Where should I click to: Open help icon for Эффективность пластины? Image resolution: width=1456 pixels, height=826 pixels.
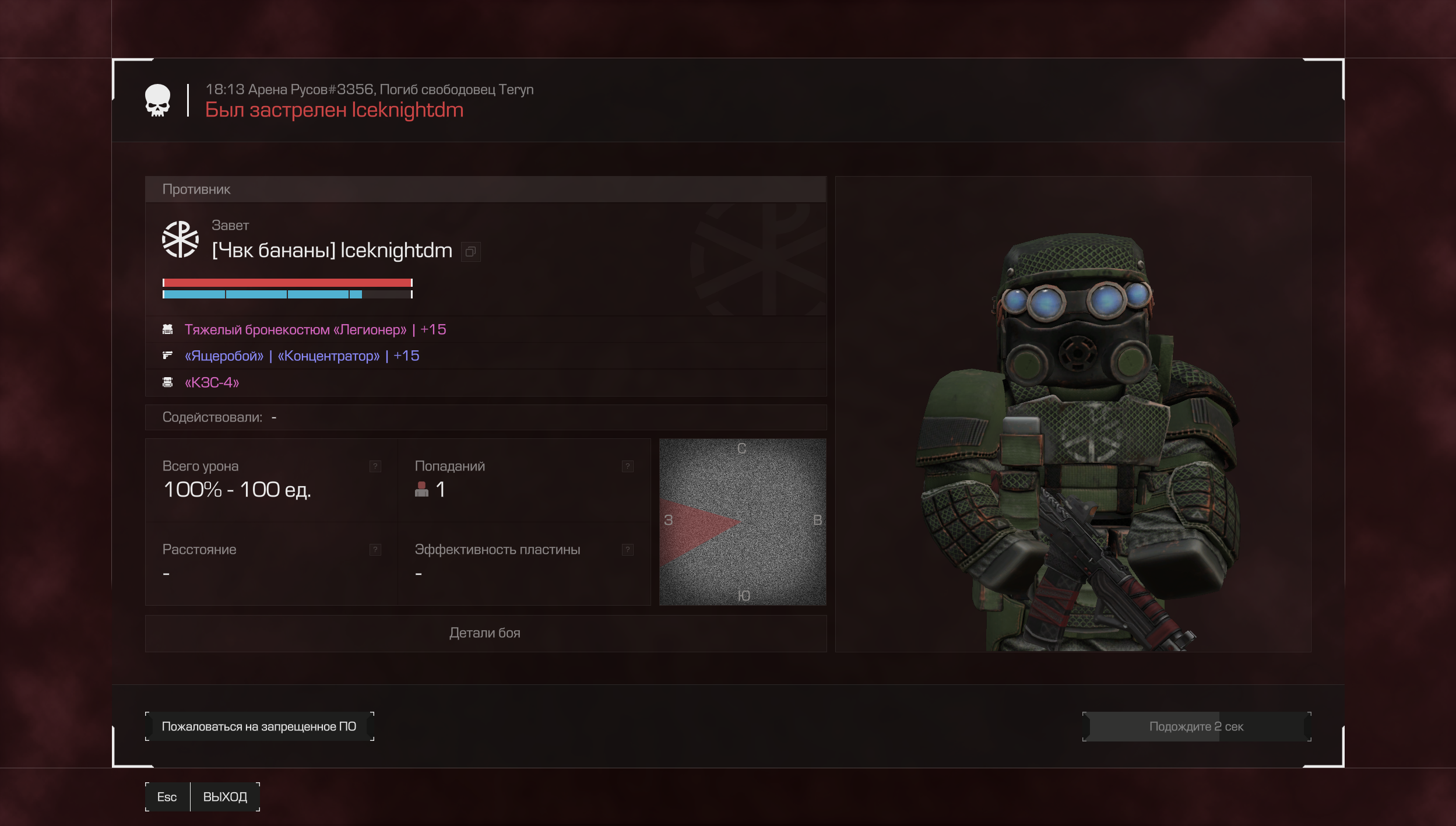click(628, 550)
